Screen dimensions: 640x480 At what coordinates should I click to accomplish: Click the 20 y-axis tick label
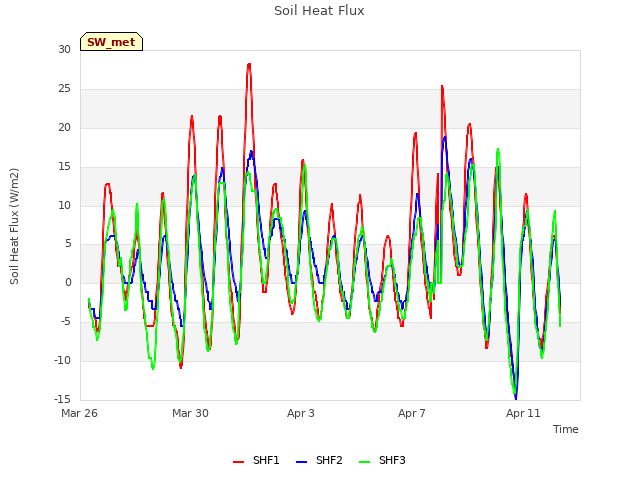pos(64,128)
